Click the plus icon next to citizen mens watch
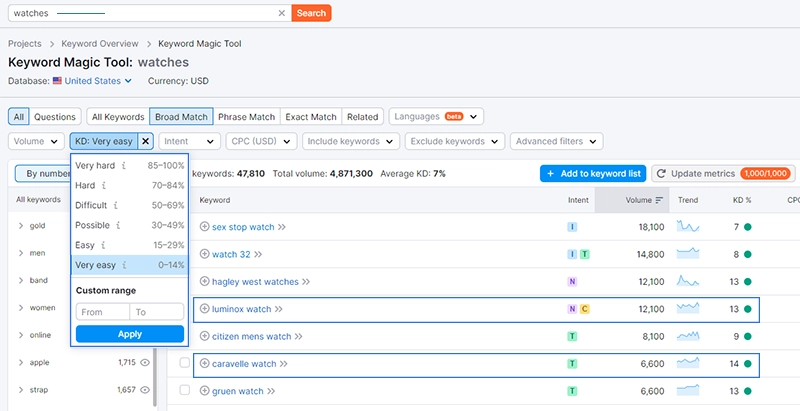800x411 pixels. pos(205,336)
